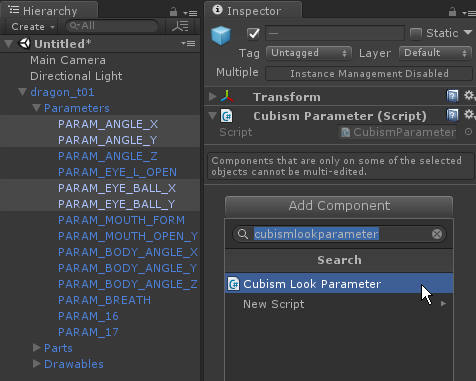Toggle the GameObject active checkbox
This screenshot has height=381, width=476.
click(253, 33)
